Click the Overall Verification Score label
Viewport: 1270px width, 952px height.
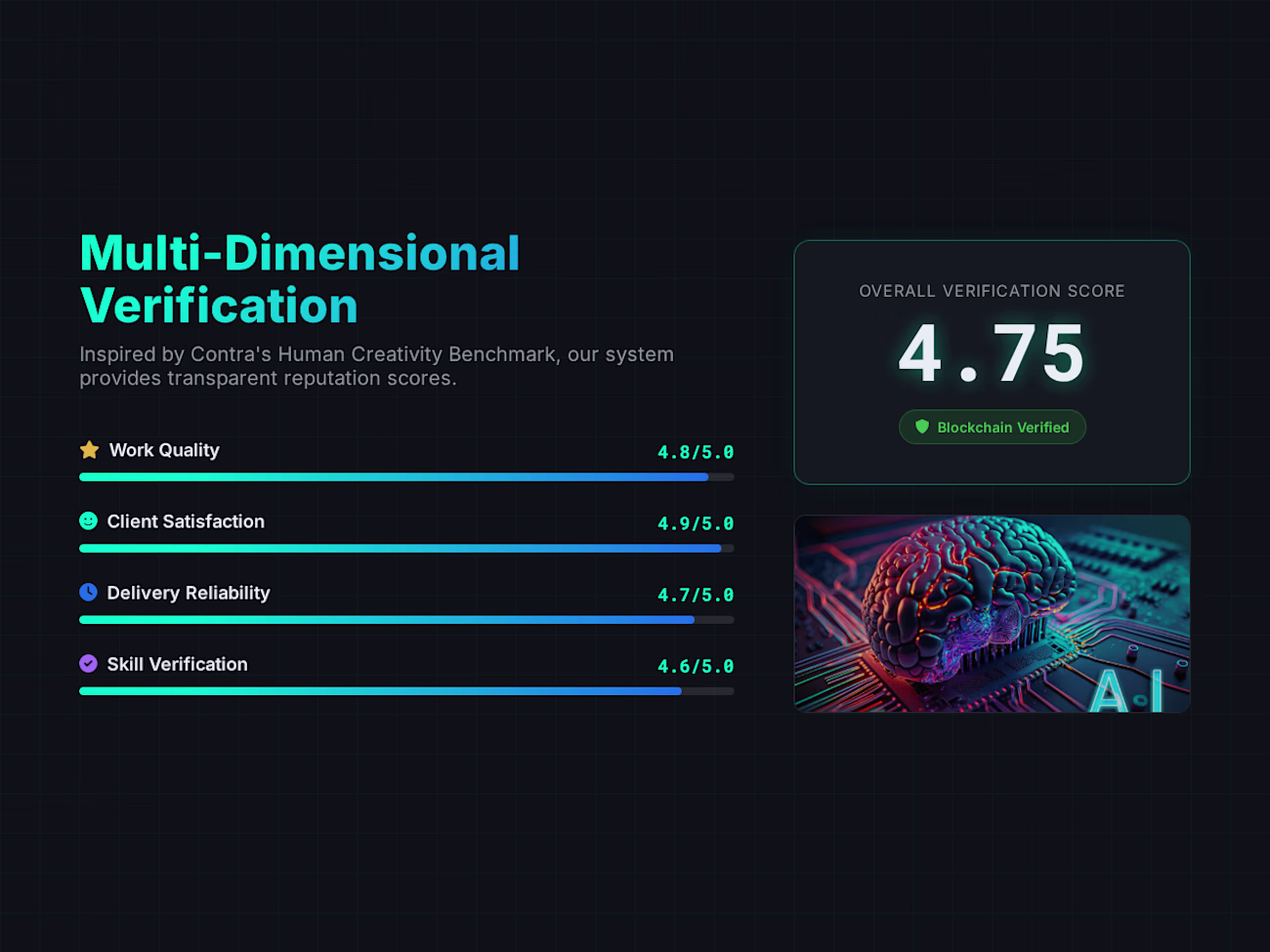(993, 291)
